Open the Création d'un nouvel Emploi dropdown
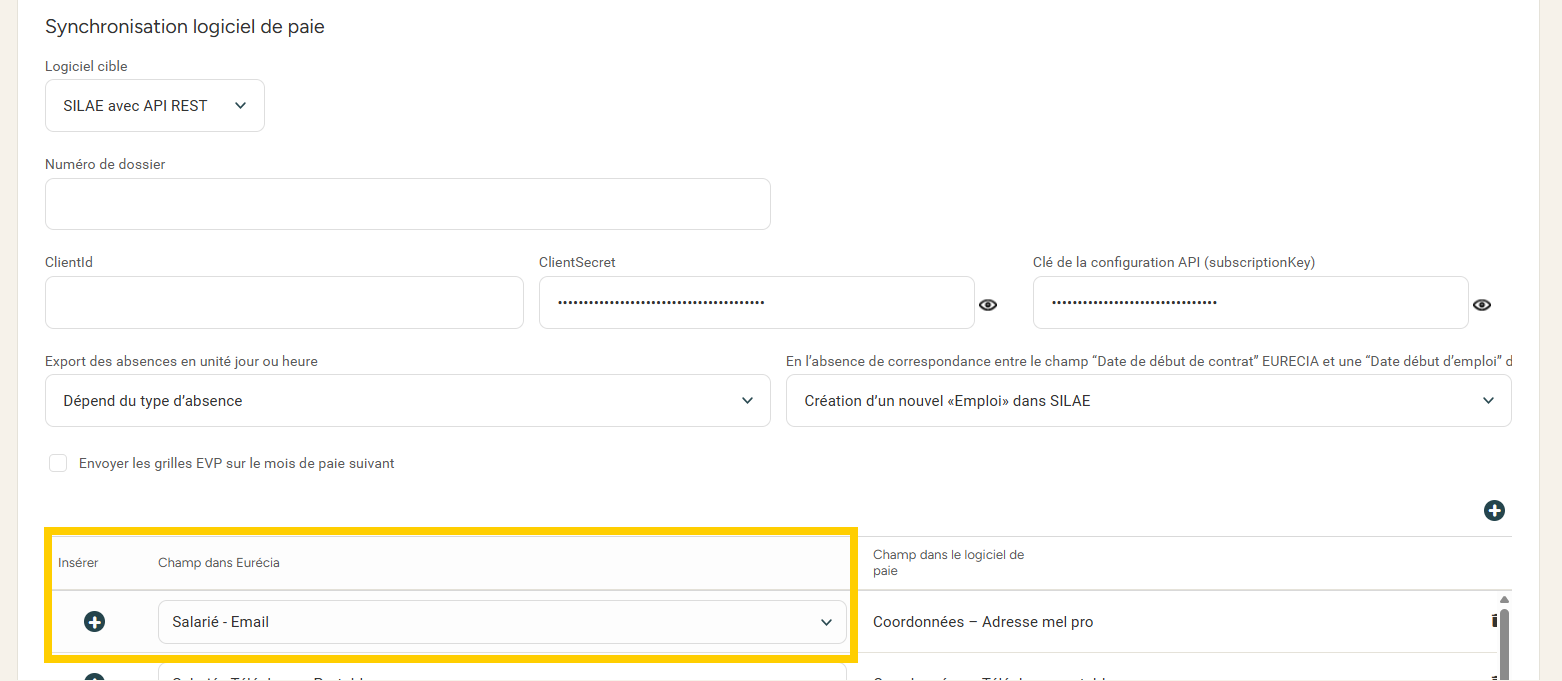Image resolution: width=1562 pixels, height=681 pixels. [x=1149, y=401]
